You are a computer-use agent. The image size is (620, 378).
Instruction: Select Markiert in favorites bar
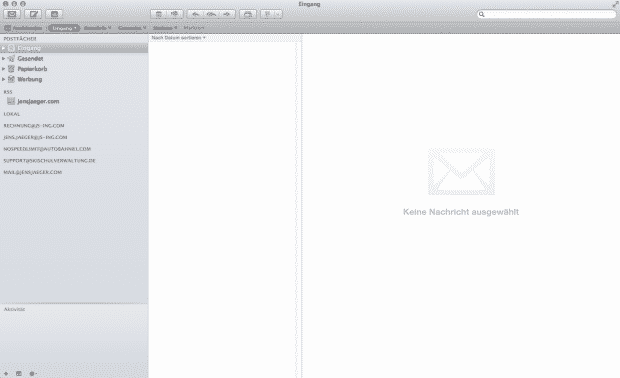194,28
